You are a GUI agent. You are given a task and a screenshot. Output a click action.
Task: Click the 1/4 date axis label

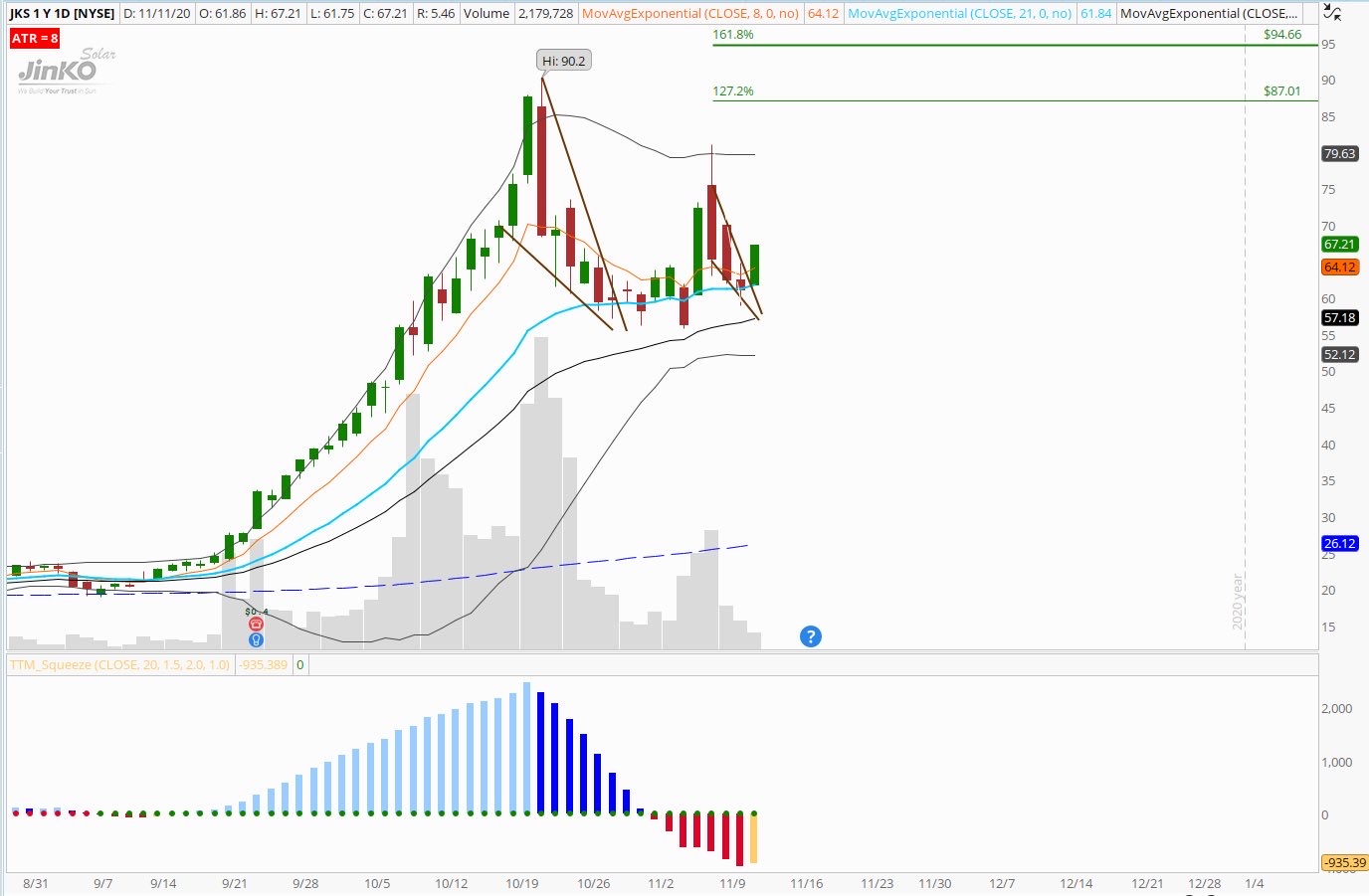(1255, 883)
